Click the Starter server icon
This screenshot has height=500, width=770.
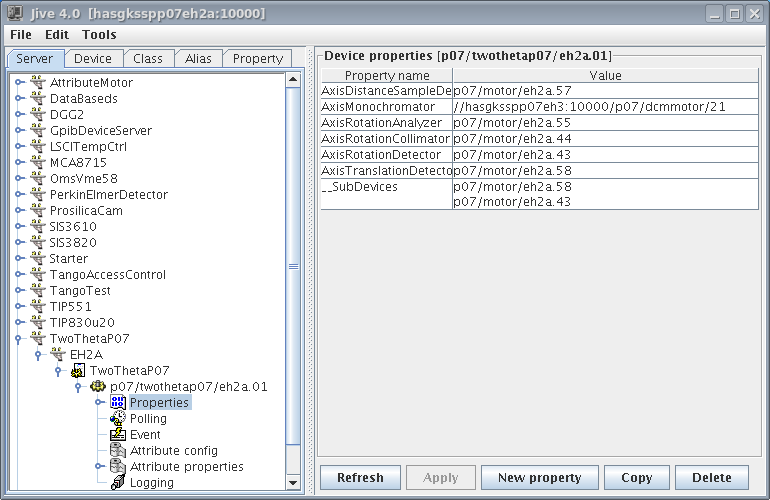click(x=38, y=258)
